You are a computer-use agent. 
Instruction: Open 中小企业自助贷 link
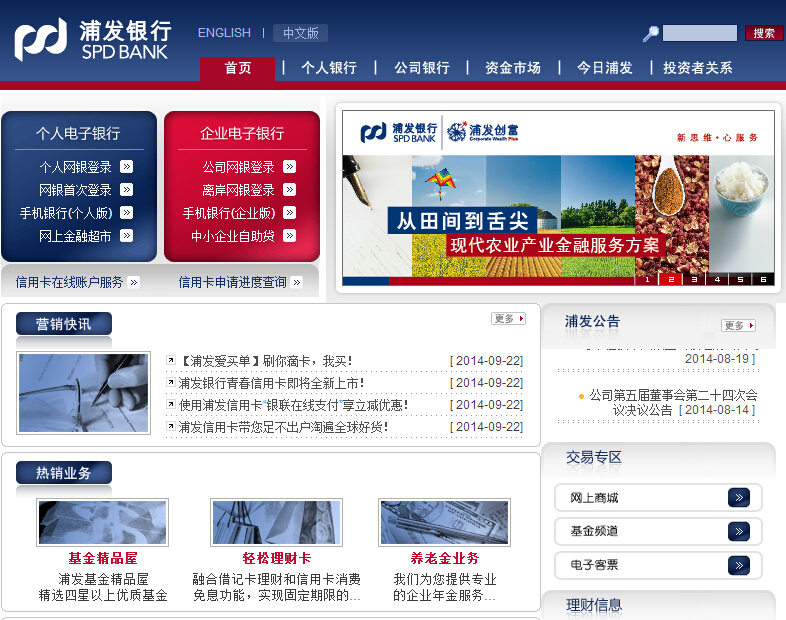coord(233,236)
